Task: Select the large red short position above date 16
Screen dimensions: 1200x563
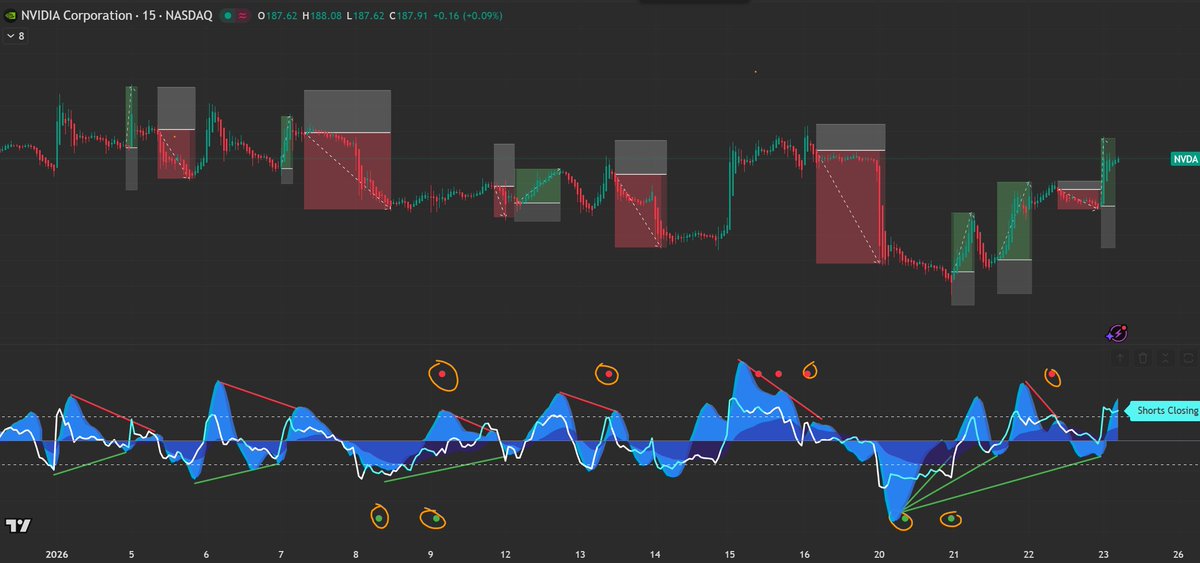Action: pyautogui.click(x=851, y=206)
